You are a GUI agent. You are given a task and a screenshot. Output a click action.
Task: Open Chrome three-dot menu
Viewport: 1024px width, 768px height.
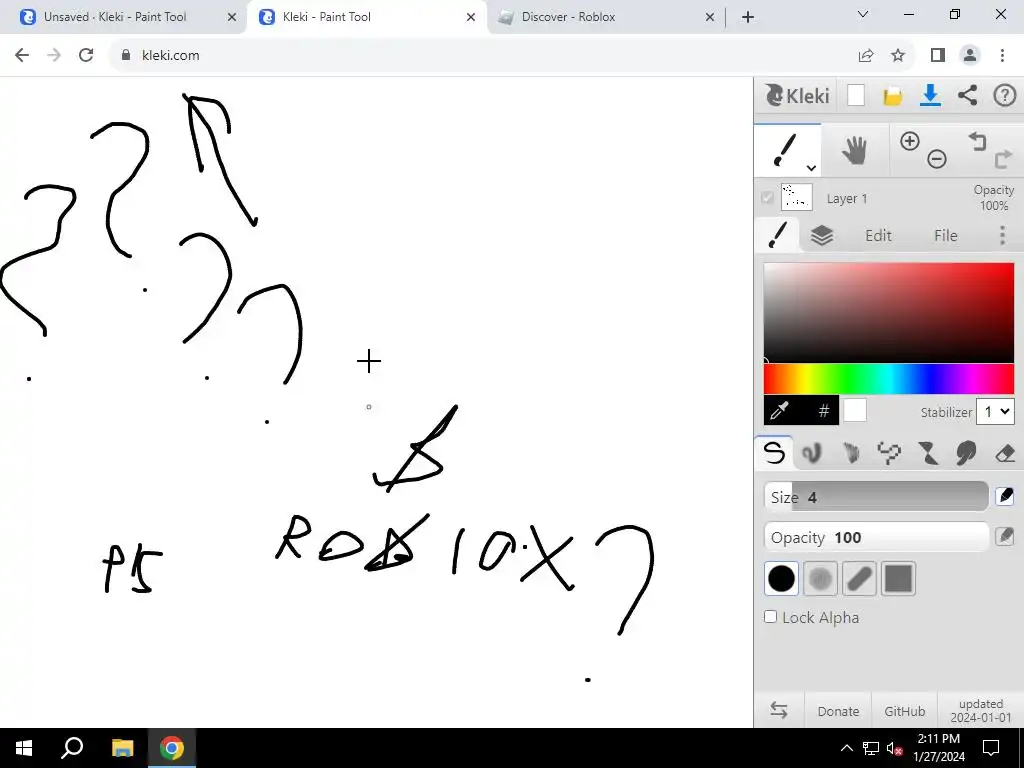point(1002,55)
